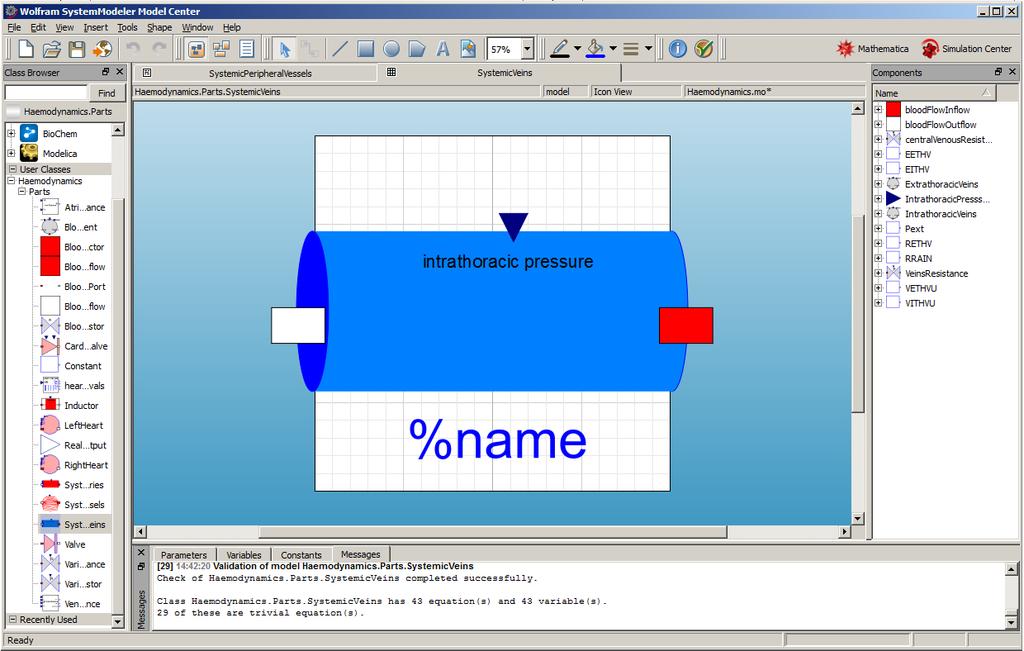Select the Bitmap image tool

(x=468, y=49)
